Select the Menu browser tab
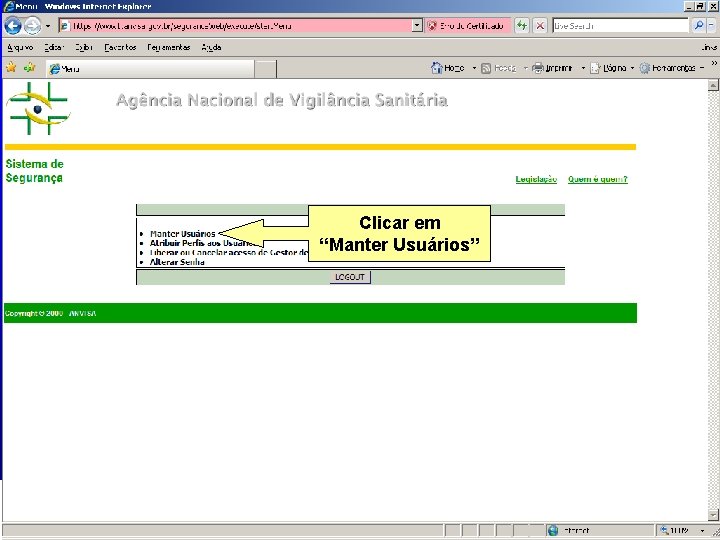The width and height of the screenshot is (720, 540). coord(151,69)
